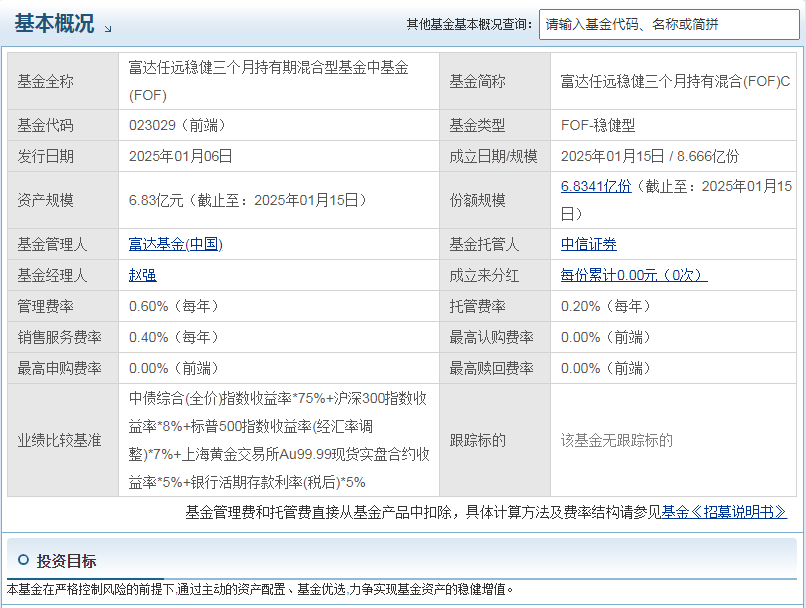Select the 基金托管人 label
The height and width of the screenshot is (608, 806).
[x=484, y=244]
